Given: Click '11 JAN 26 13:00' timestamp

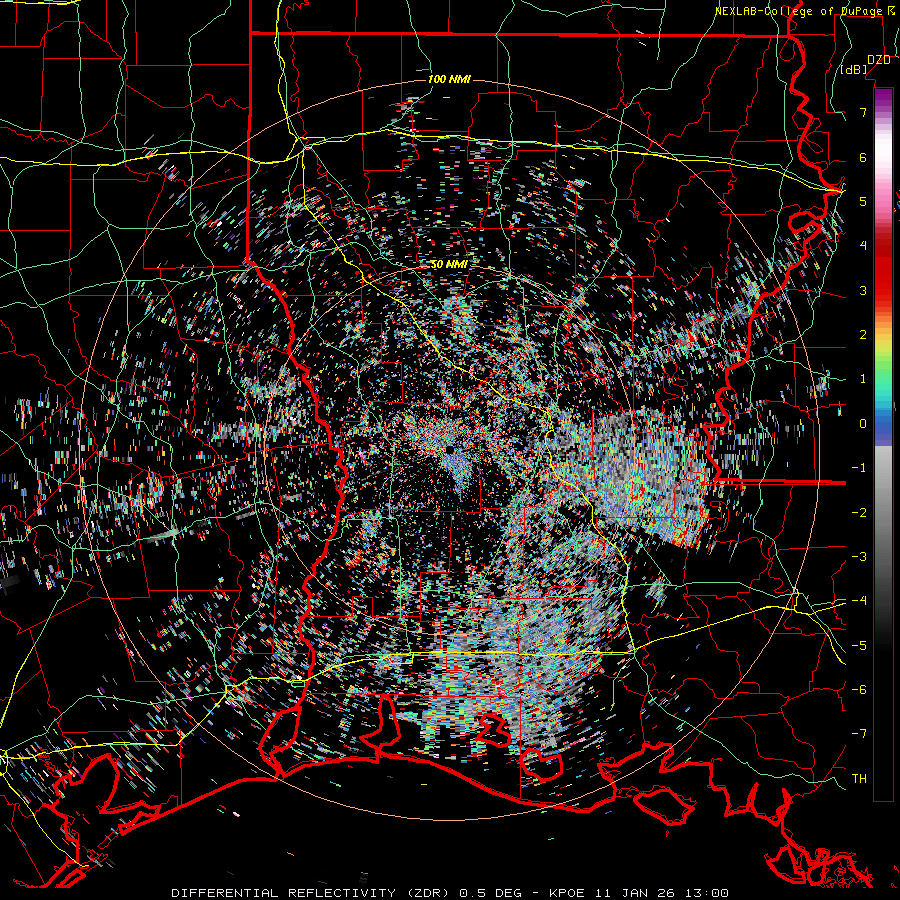Looking at the screenshot, I should (660, 893).
